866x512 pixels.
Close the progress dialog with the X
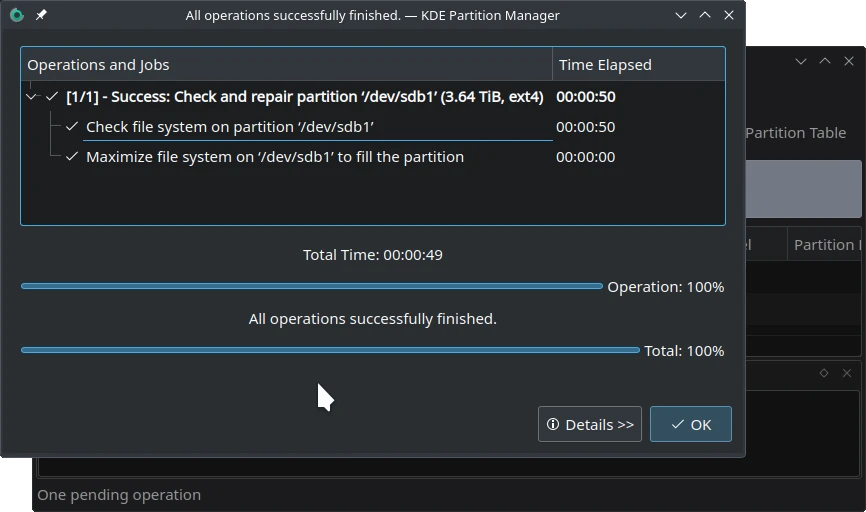coord(729,15)
